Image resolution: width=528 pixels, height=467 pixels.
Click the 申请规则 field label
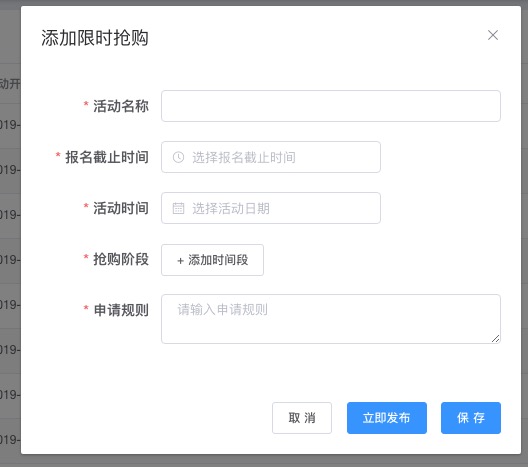(121, 310)
